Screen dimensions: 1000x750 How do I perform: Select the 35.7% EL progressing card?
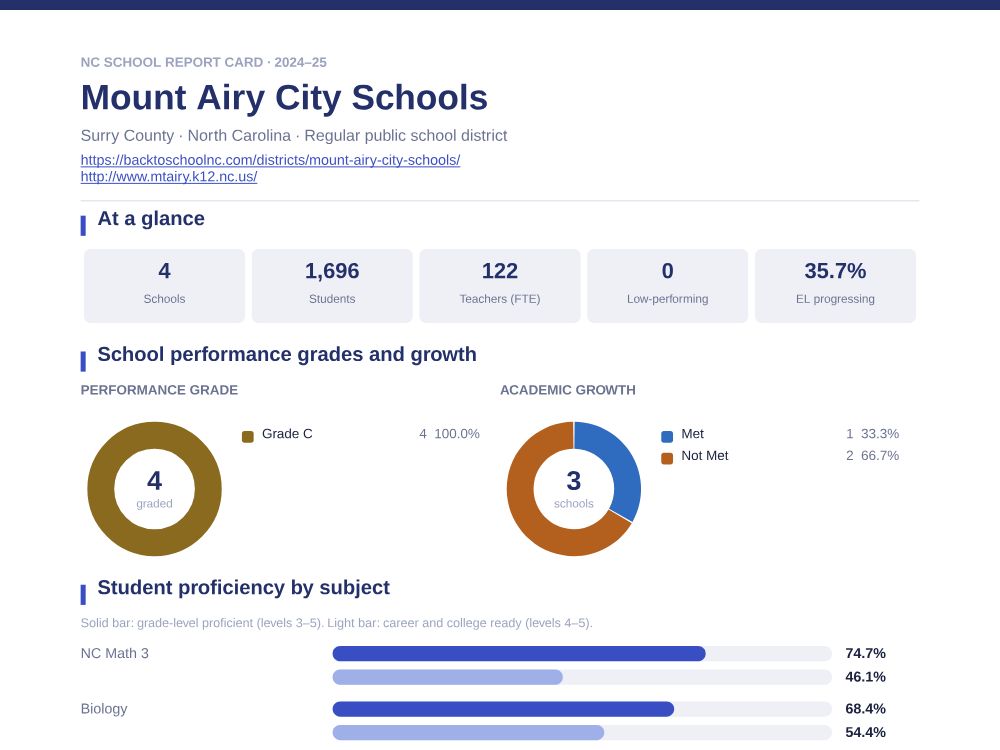click(x=835, y=286)
